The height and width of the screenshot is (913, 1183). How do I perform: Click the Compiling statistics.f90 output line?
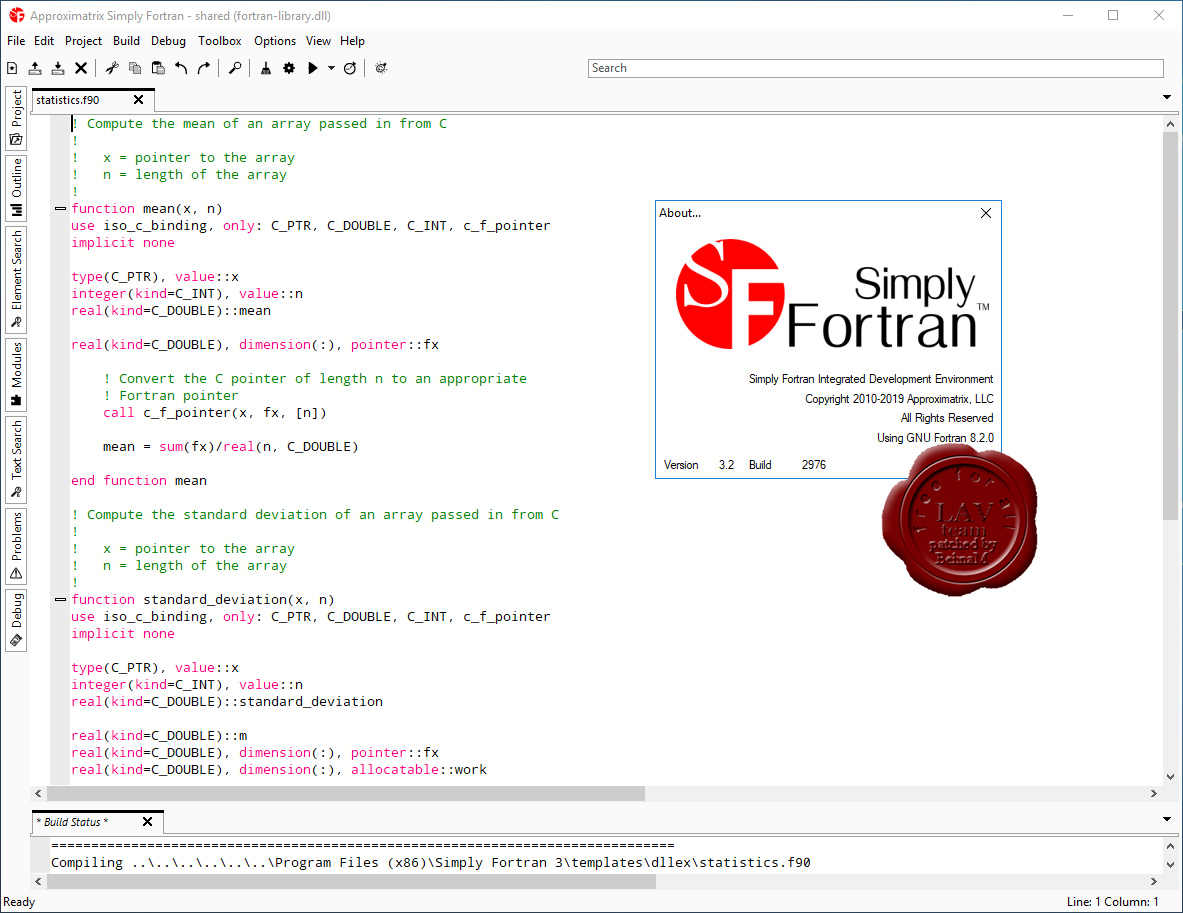[x=431, y=862]
